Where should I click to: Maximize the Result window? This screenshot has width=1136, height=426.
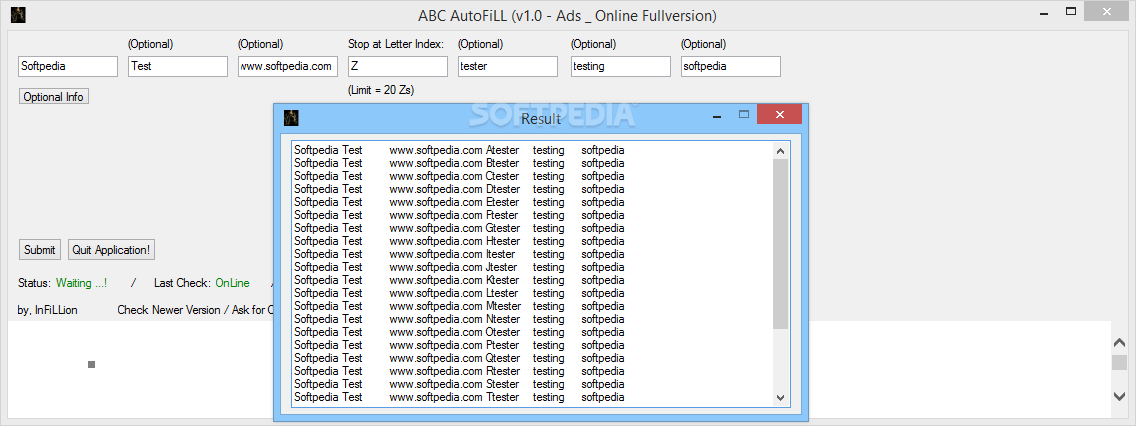(x=743, y=114)
